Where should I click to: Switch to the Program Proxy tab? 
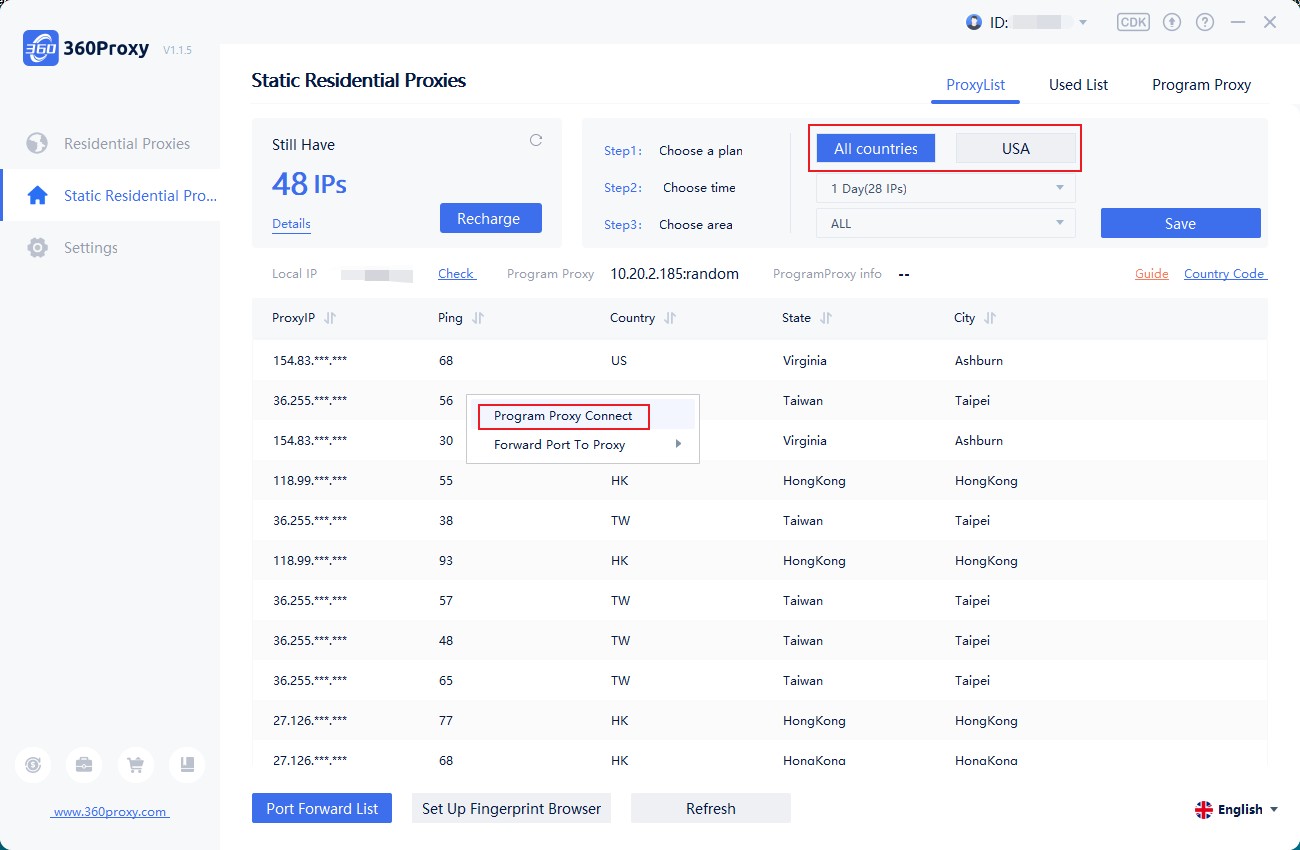(x=1201, y=85)
